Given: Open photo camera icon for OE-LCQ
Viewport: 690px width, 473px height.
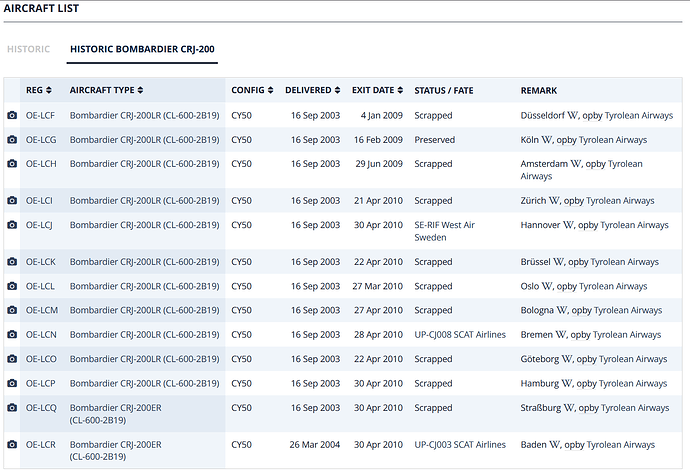Looking at the screenshot, I should pos(12,408).
